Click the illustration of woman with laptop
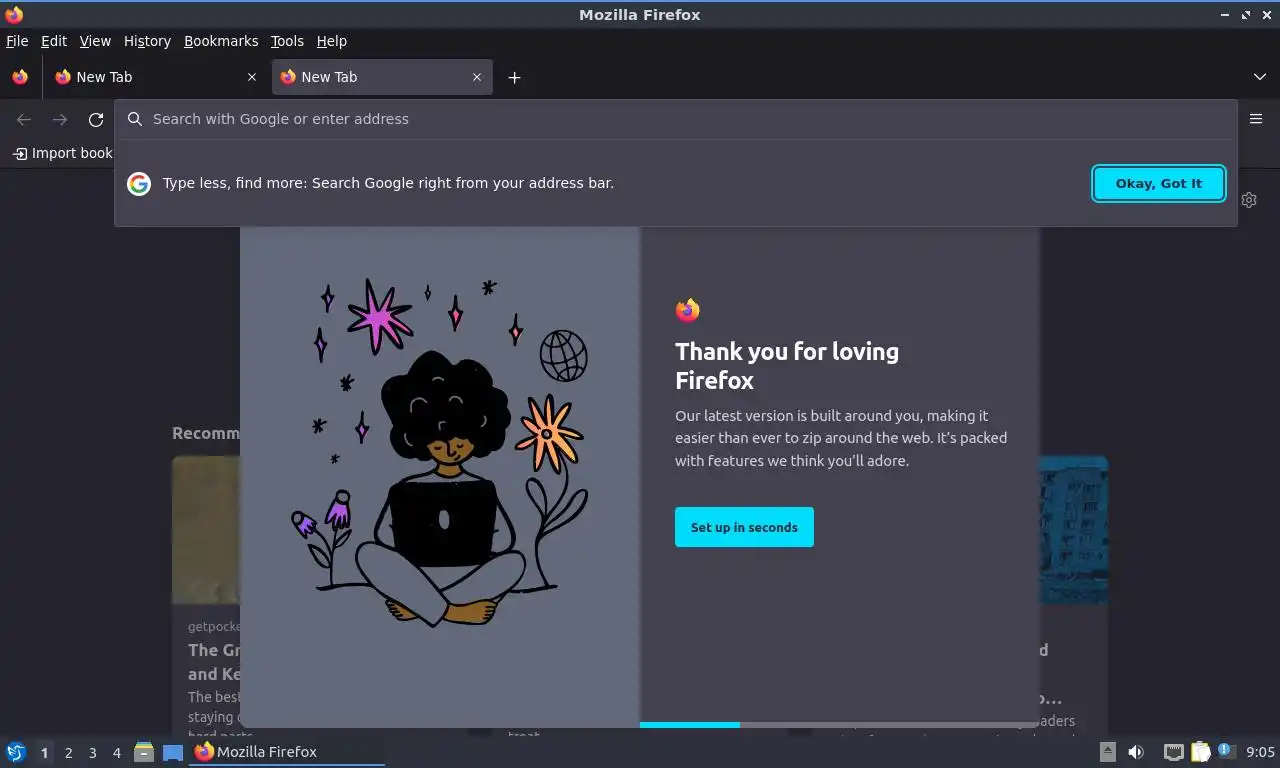The image size is (1280, 768). tap(440, 452)
